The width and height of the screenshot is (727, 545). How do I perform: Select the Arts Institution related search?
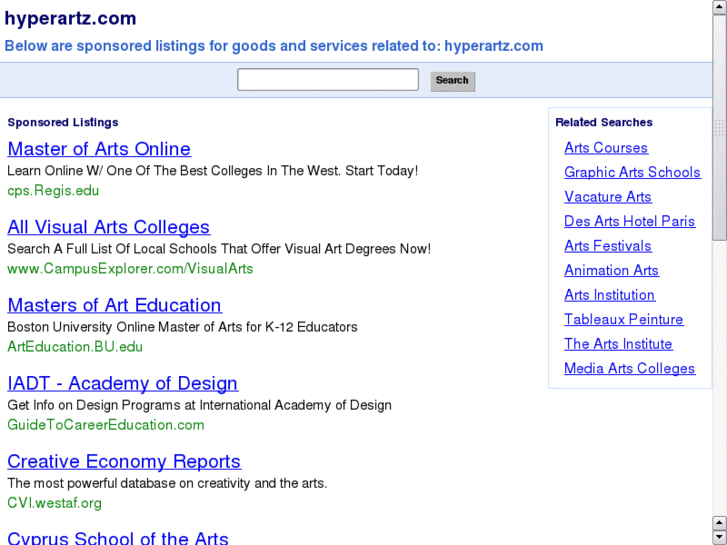610,295
